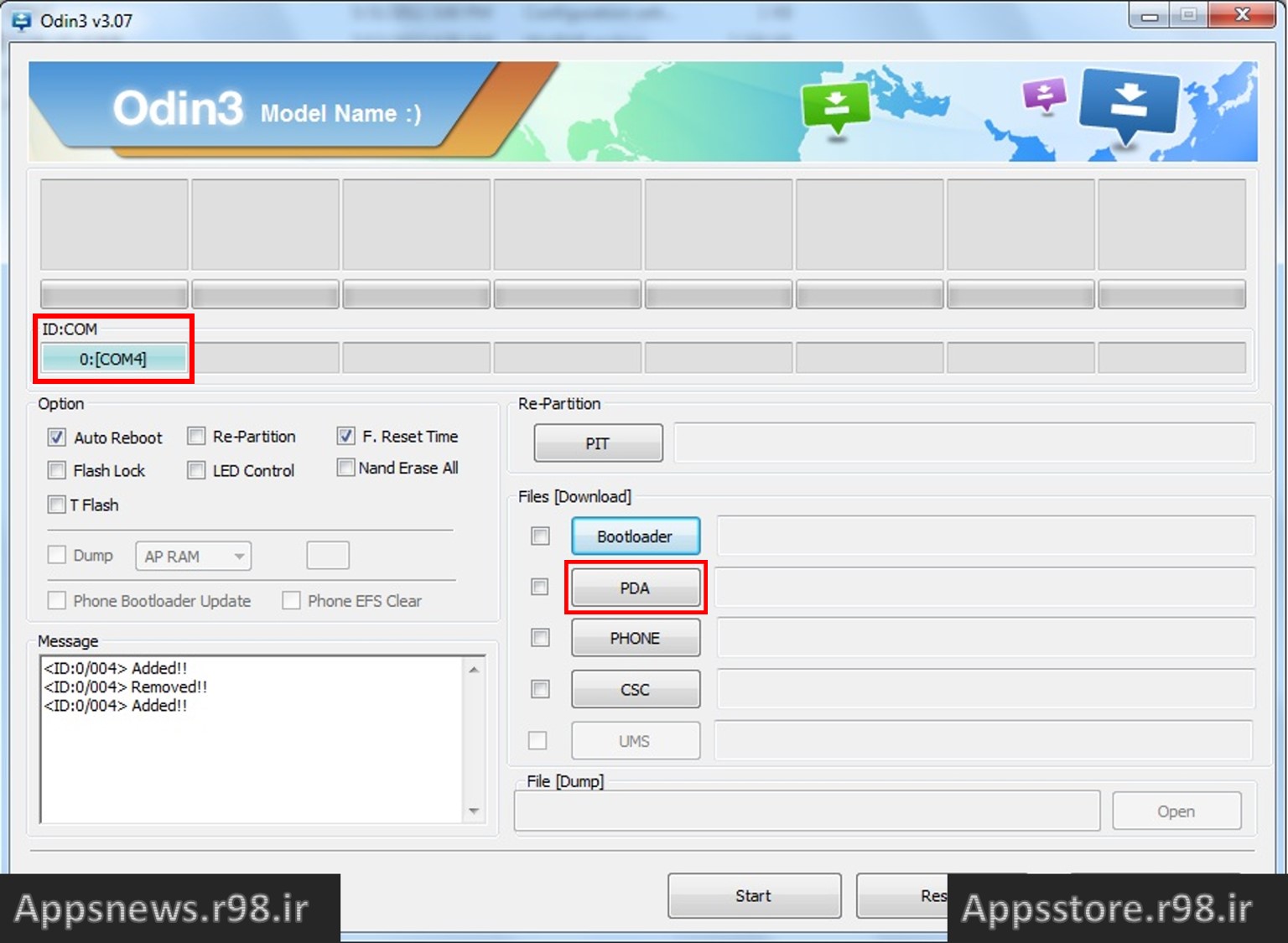Click the CSC file button

tap(636, 689)
